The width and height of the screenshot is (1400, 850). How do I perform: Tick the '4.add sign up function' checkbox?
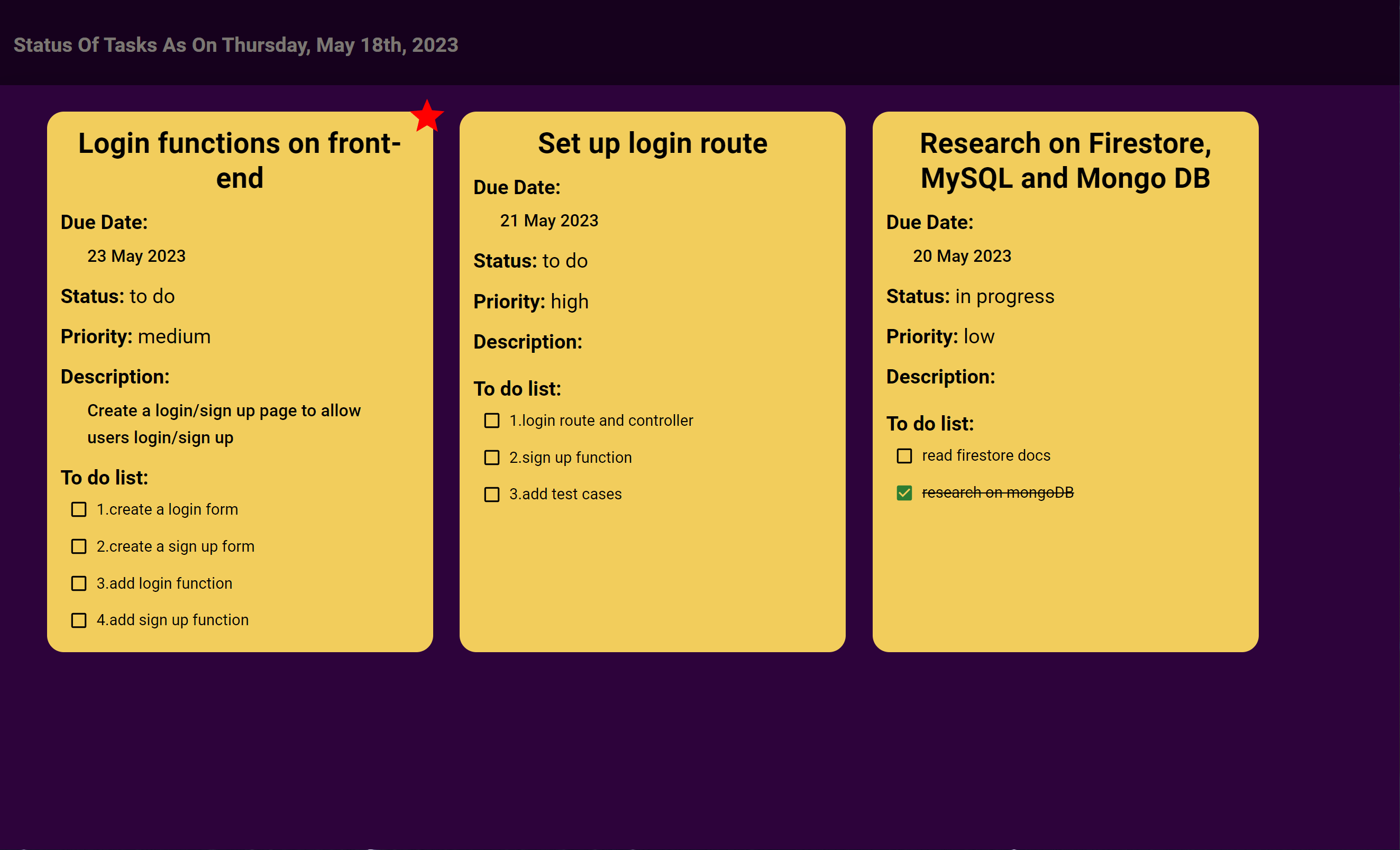[79, 620]
